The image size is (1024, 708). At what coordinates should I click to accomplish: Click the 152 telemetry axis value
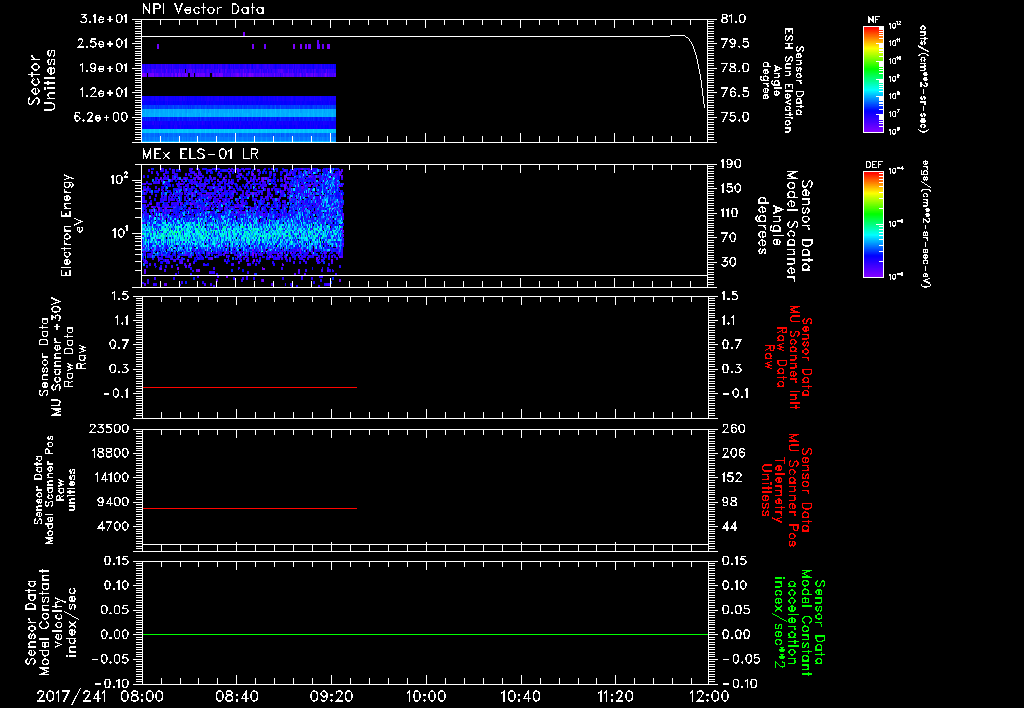click(x=733, y=477)
